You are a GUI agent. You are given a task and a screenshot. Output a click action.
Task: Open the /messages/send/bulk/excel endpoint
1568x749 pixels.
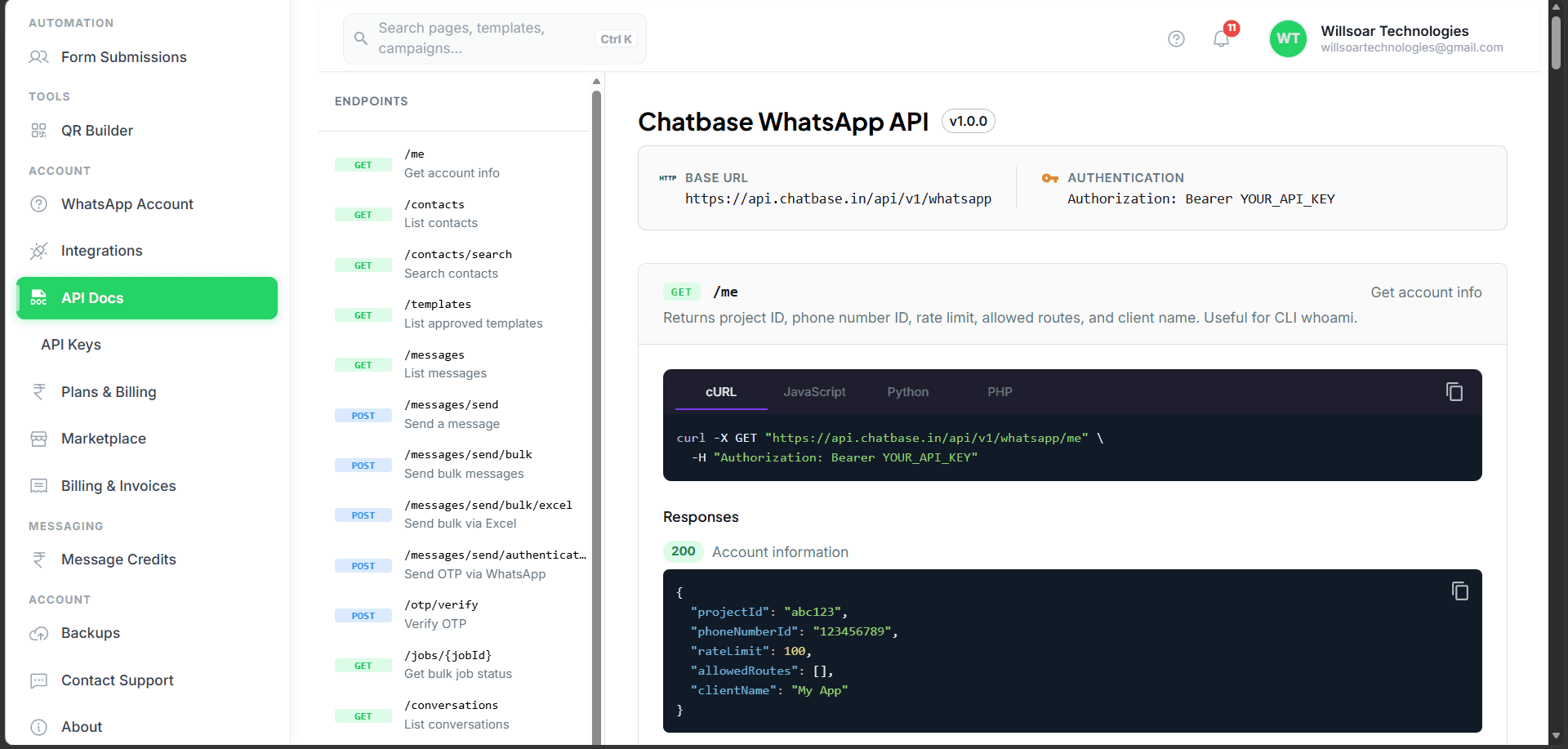pos(453,515)
